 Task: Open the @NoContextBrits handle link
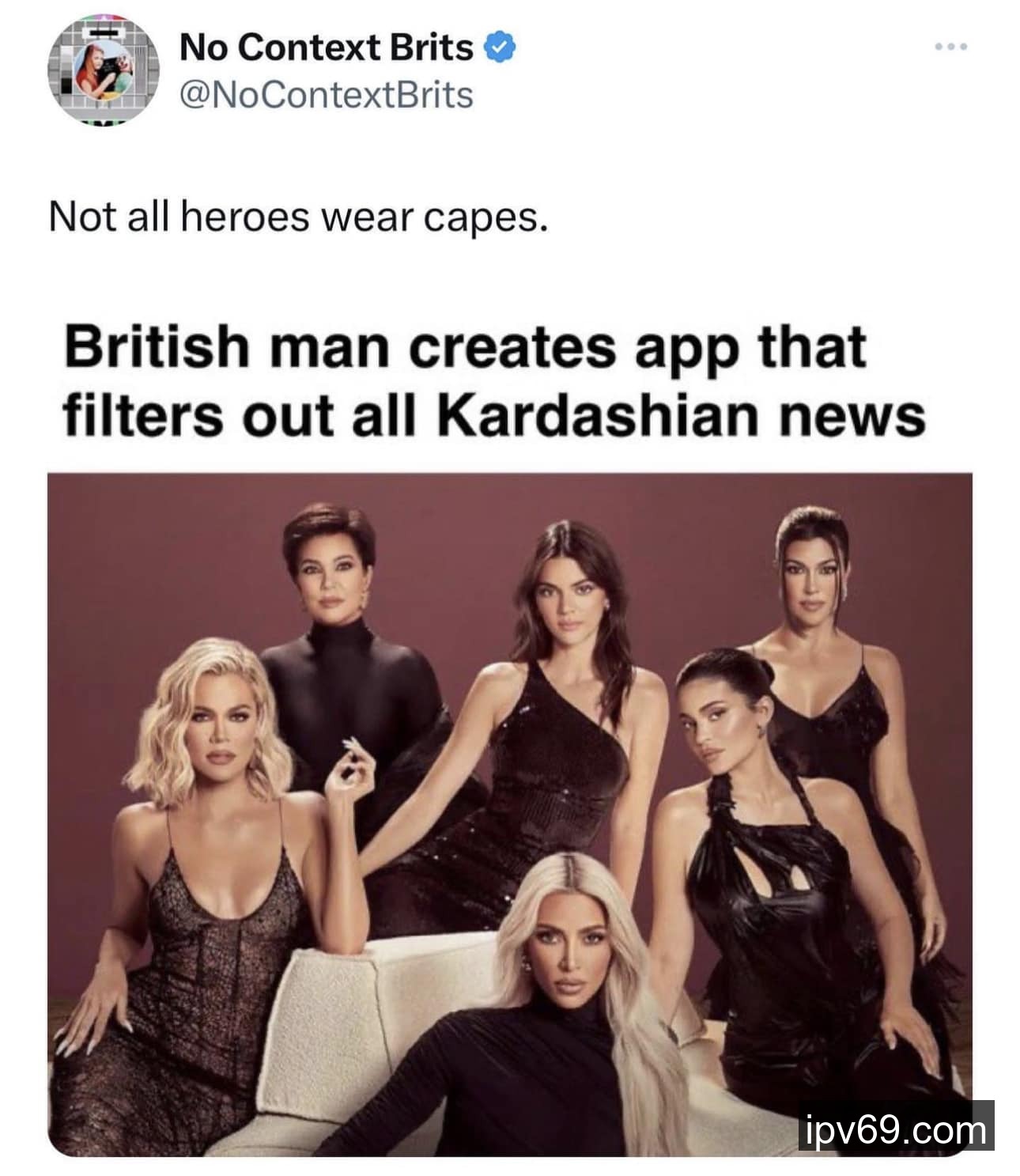326,95
